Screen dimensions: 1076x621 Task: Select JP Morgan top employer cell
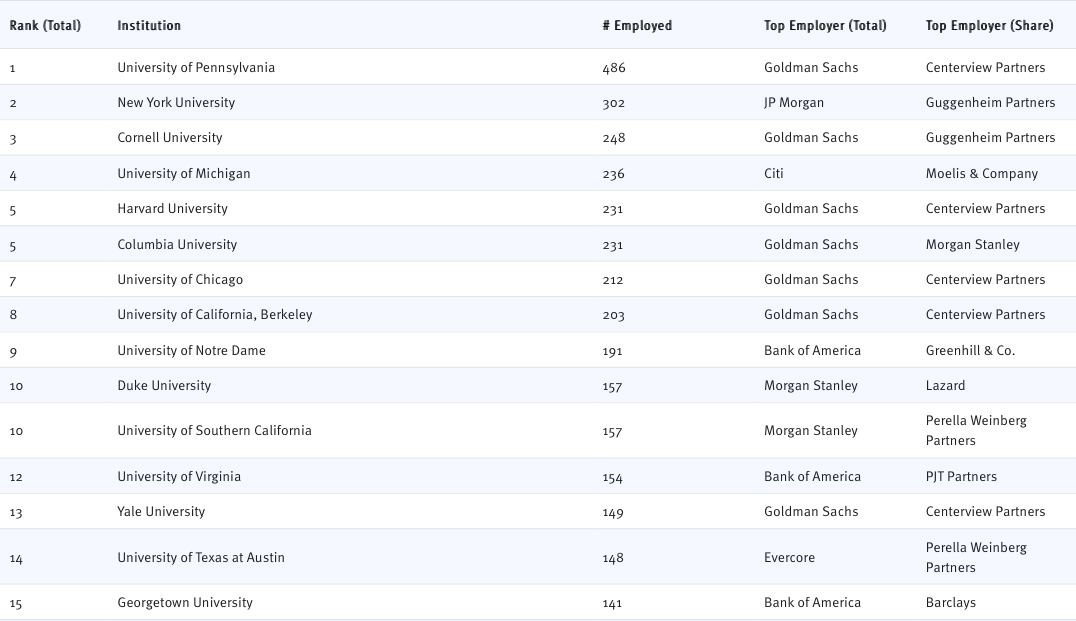point(794,102)
